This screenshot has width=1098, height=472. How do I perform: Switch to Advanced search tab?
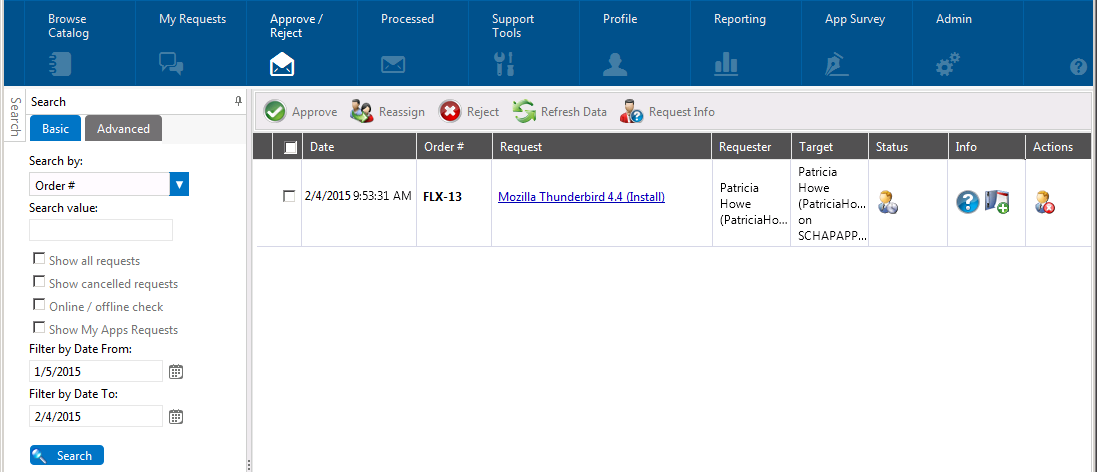tap(123, 129)
